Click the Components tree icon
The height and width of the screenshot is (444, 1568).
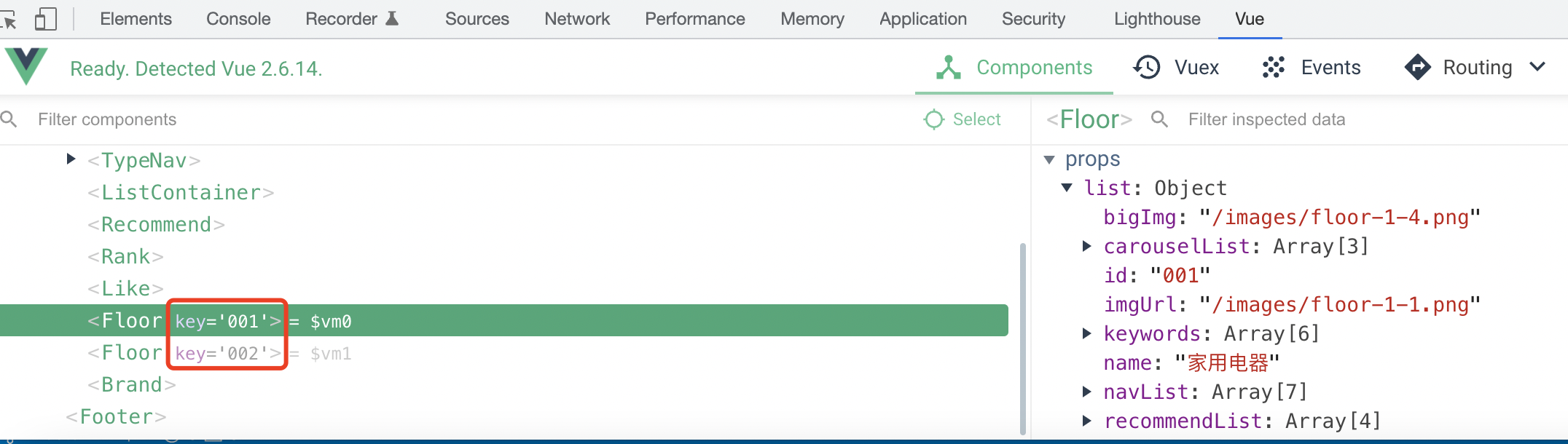coord(948,68)
